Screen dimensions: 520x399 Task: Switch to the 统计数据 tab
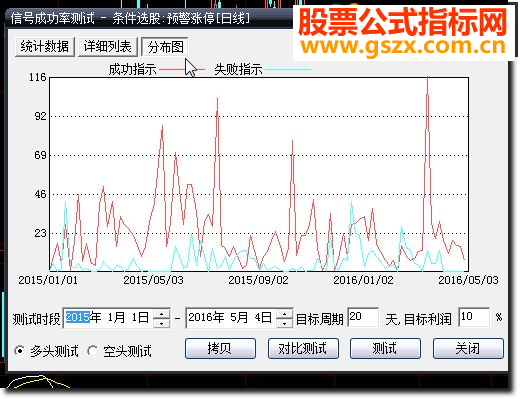pos(45,47)
